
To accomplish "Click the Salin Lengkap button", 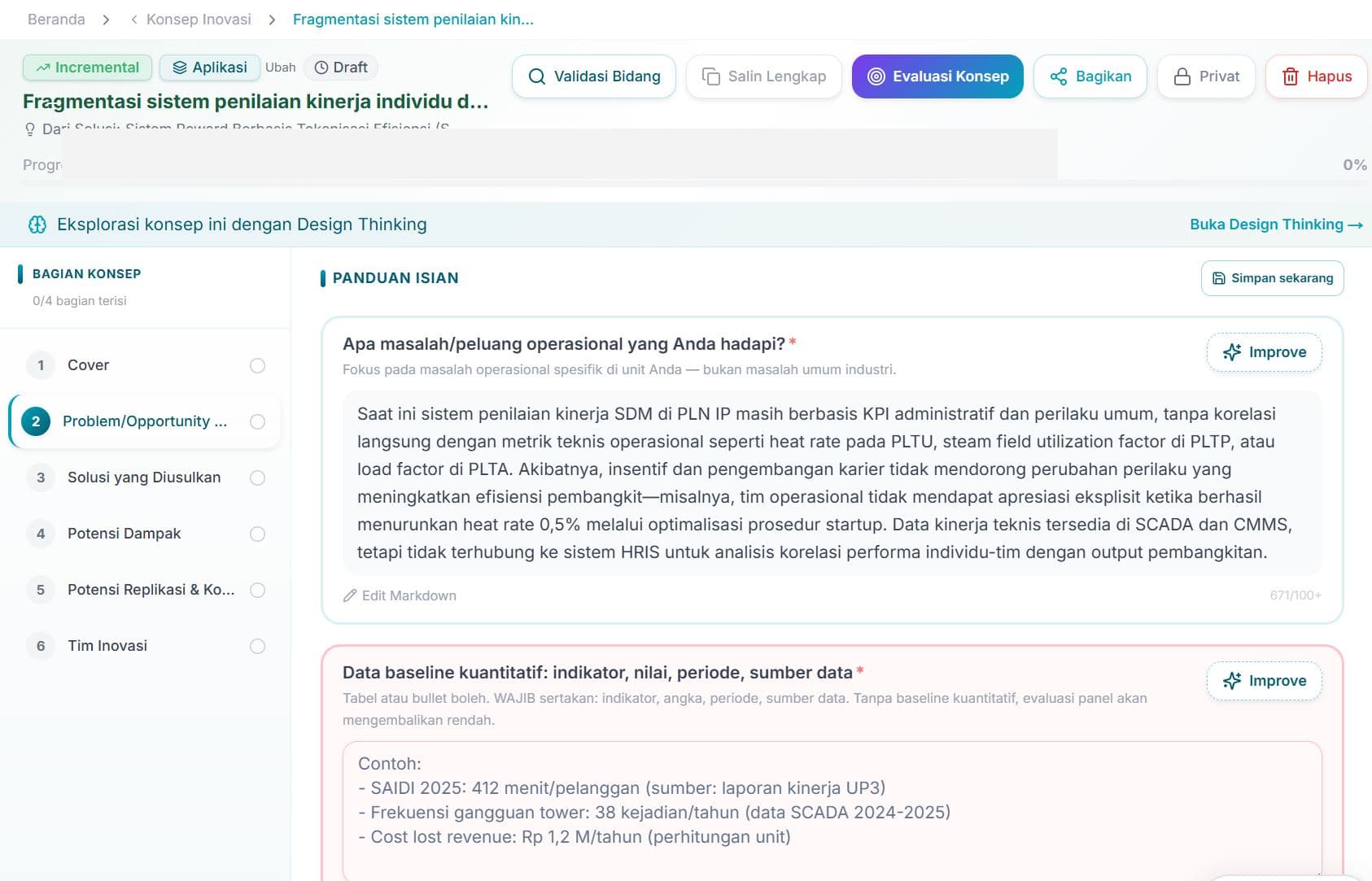I will pyautogui.click(x=763, y=76).
